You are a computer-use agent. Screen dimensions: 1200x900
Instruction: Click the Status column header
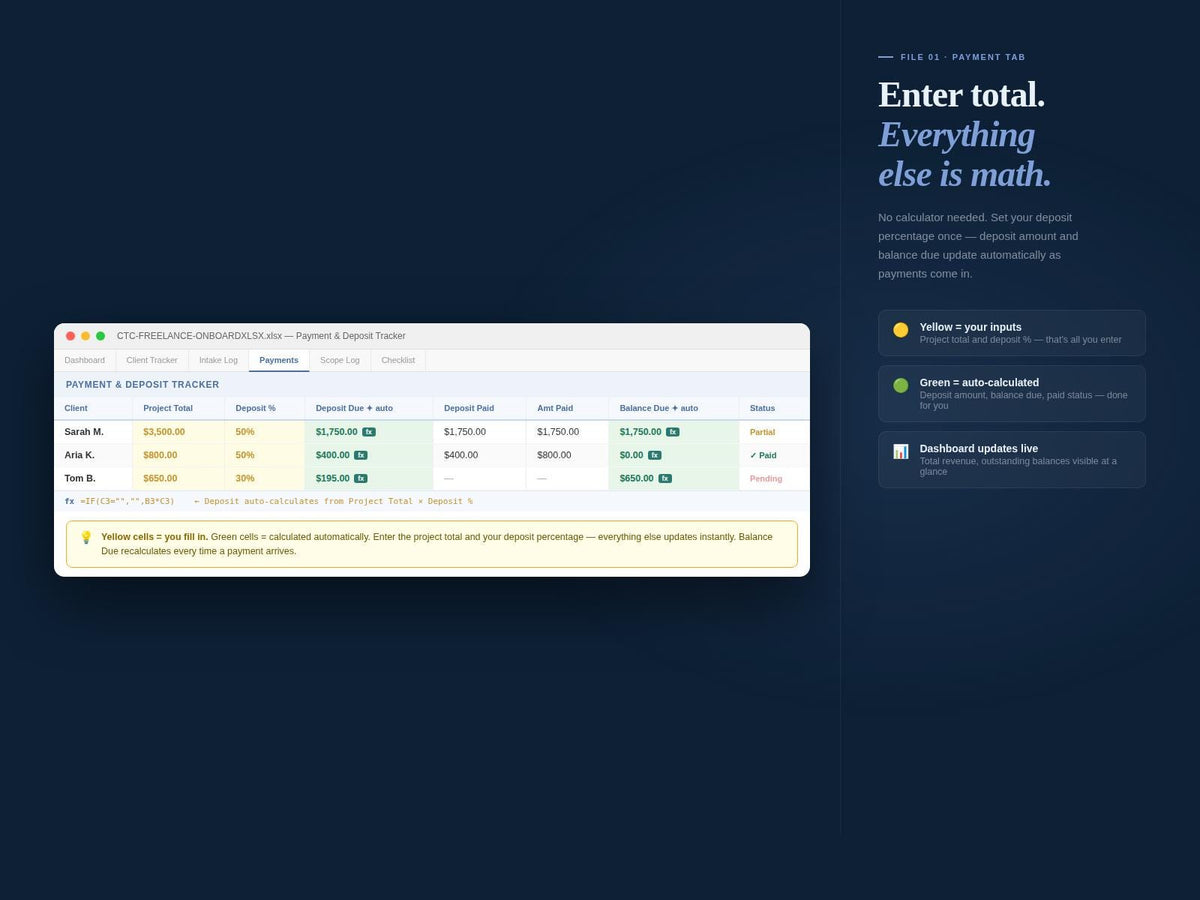[774, 408]
